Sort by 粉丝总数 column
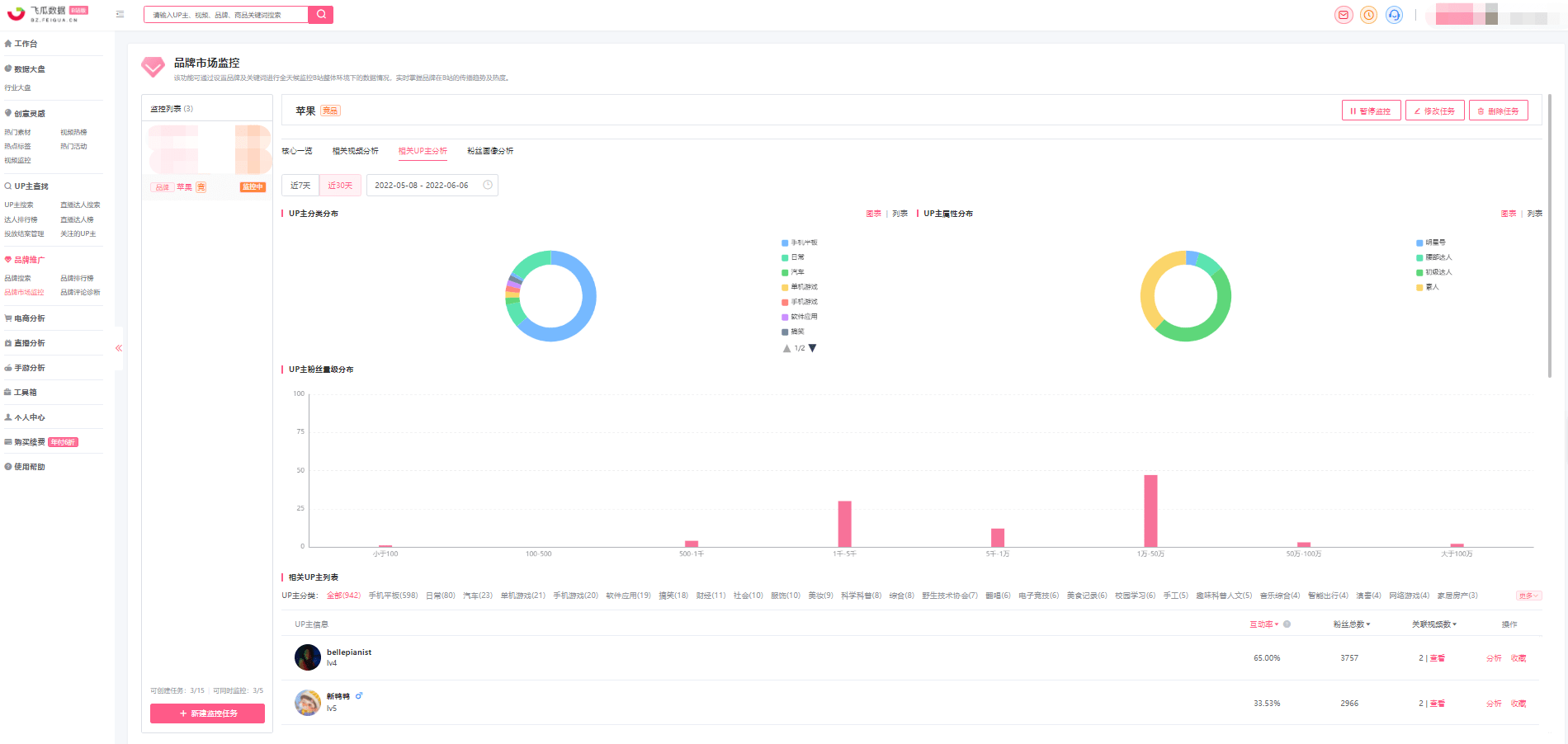This screenshot has height=744, width=1568. 1352,624
